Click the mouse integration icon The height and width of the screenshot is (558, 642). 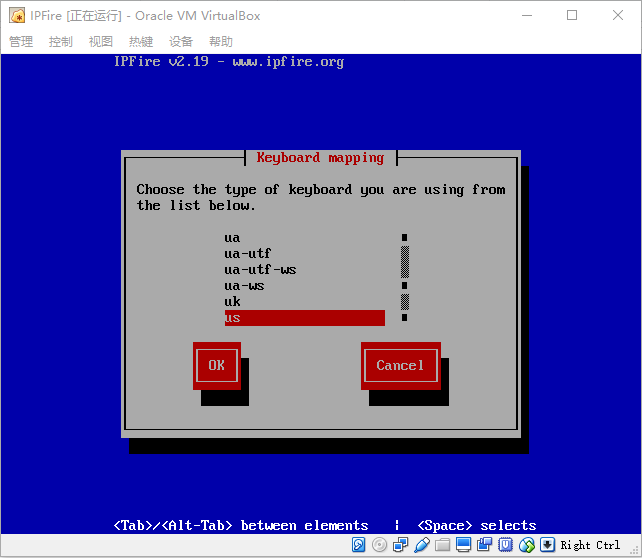527,545
